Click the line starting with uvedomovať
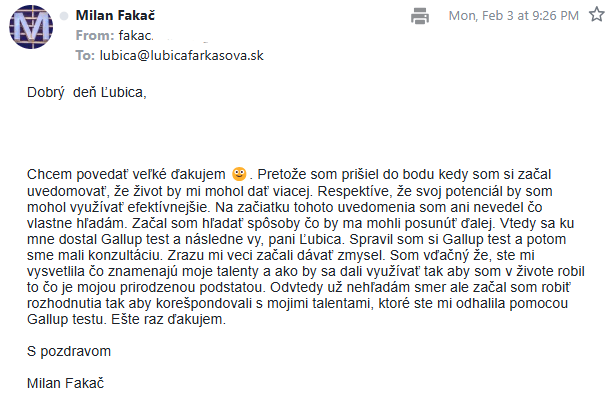 pyautogui.click(x=290, y=191)
